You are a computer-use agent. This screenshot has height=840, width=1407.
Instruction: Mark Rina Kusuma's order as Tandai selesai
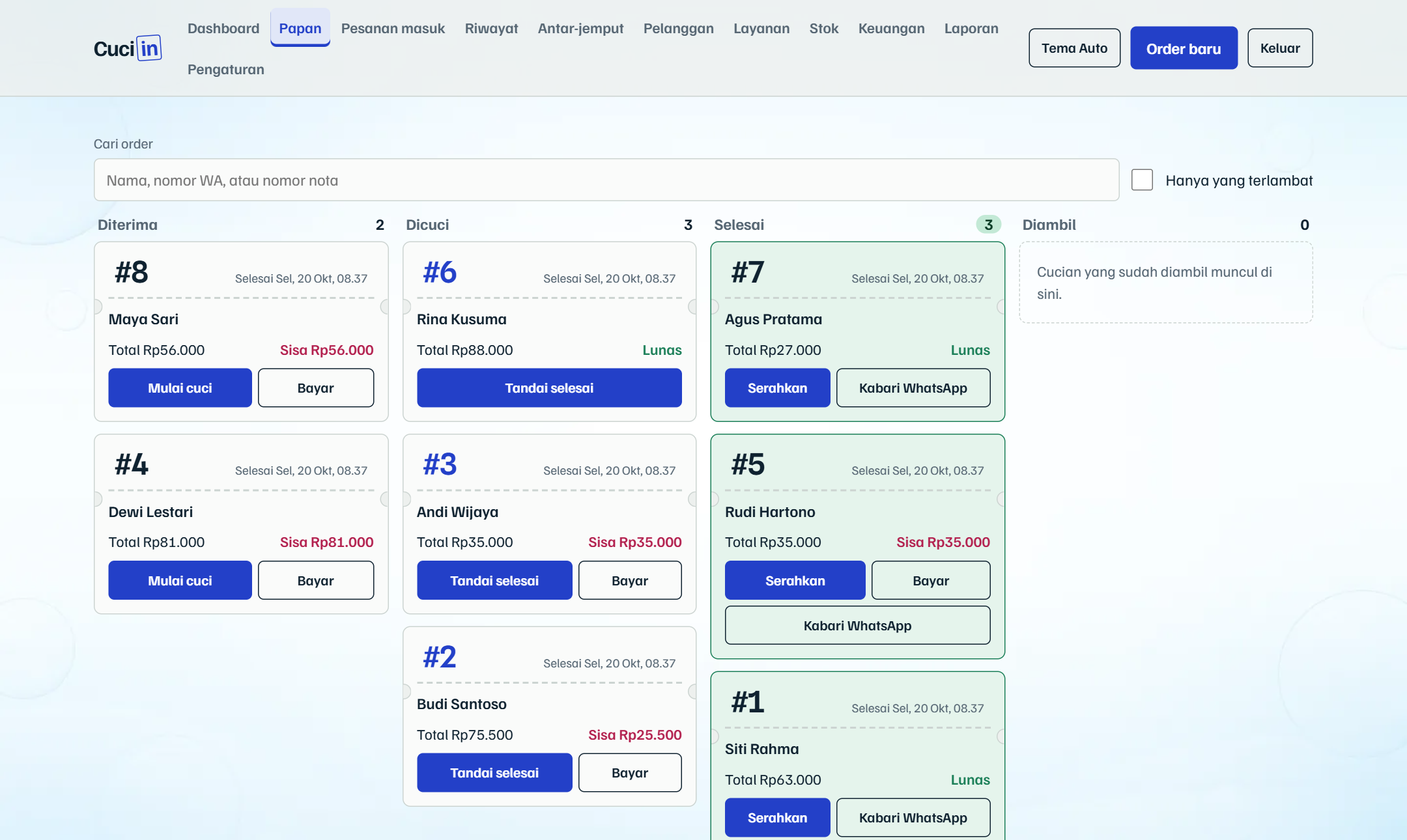click(x=549, y=388)
